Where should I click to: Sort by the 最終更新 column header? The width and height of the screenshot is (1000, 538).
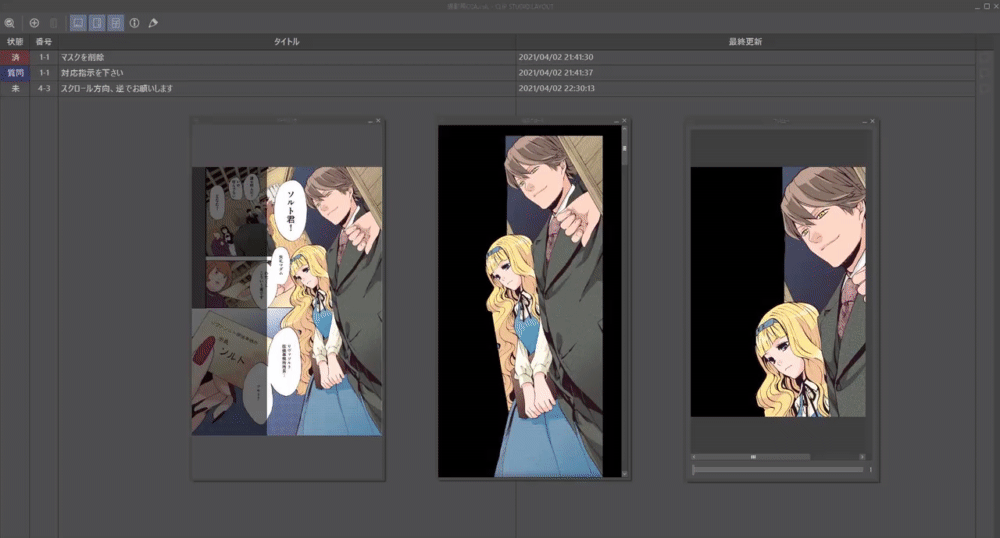coord(746,41)
